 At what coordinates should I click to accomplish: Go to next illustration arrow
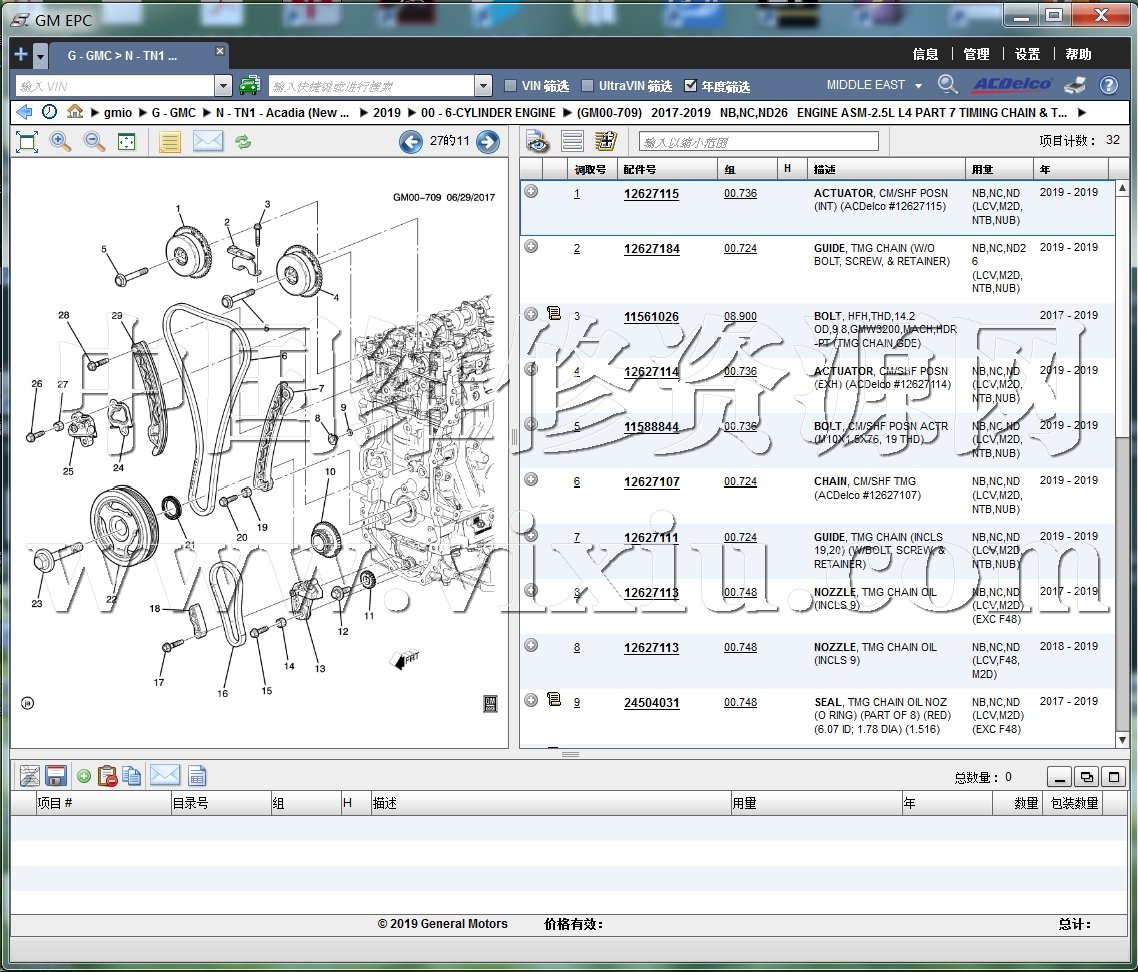tap(487, 142)
